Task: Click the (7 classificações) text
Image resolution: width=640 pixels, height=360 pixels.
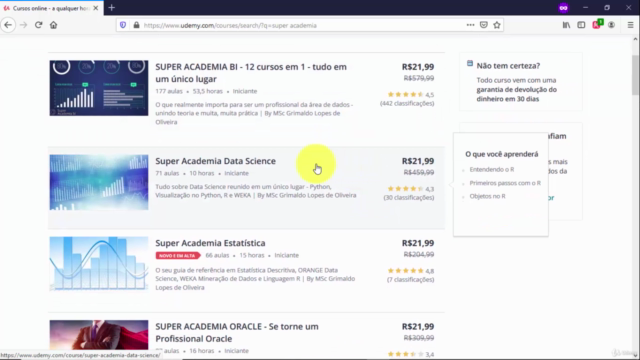Action: [411, 279]
